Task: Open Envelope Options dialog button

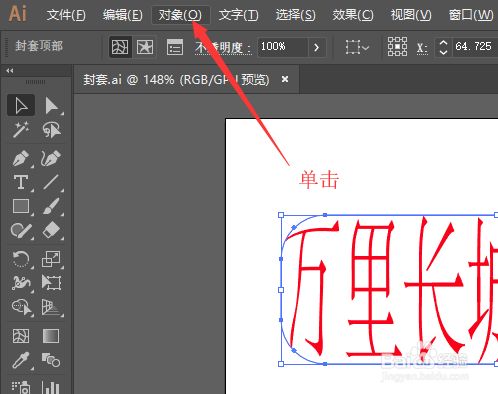Action: pos(175,47)
